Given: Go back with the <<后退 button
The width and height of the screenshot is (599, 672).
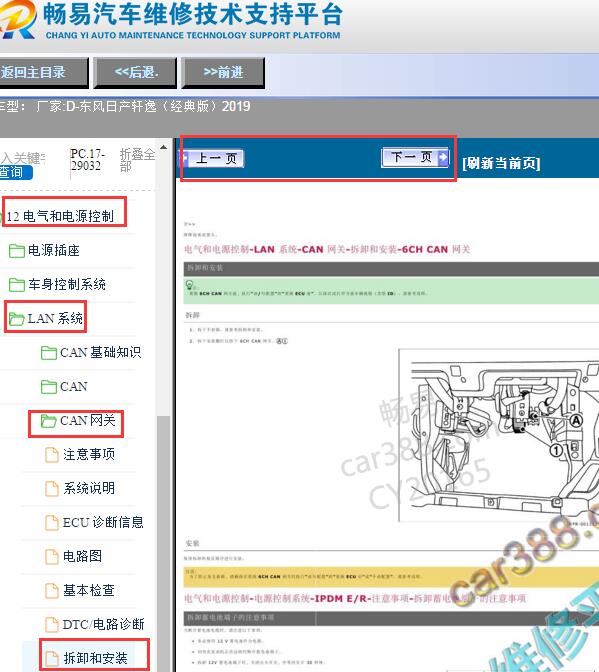Looking at the screenshot, I should 135,72.
